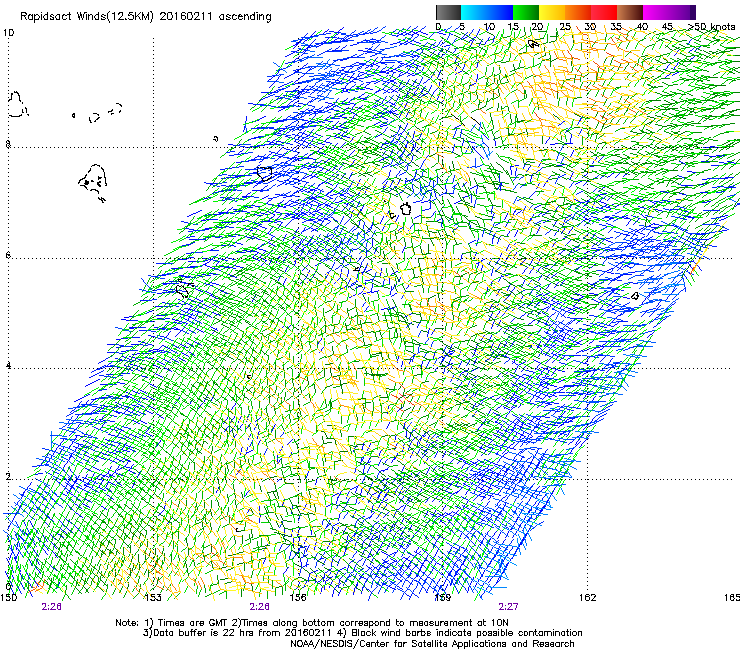Click the gray 0-5 knots legend swatch
The width and height of the screenshot is (740, 650).
448,12
